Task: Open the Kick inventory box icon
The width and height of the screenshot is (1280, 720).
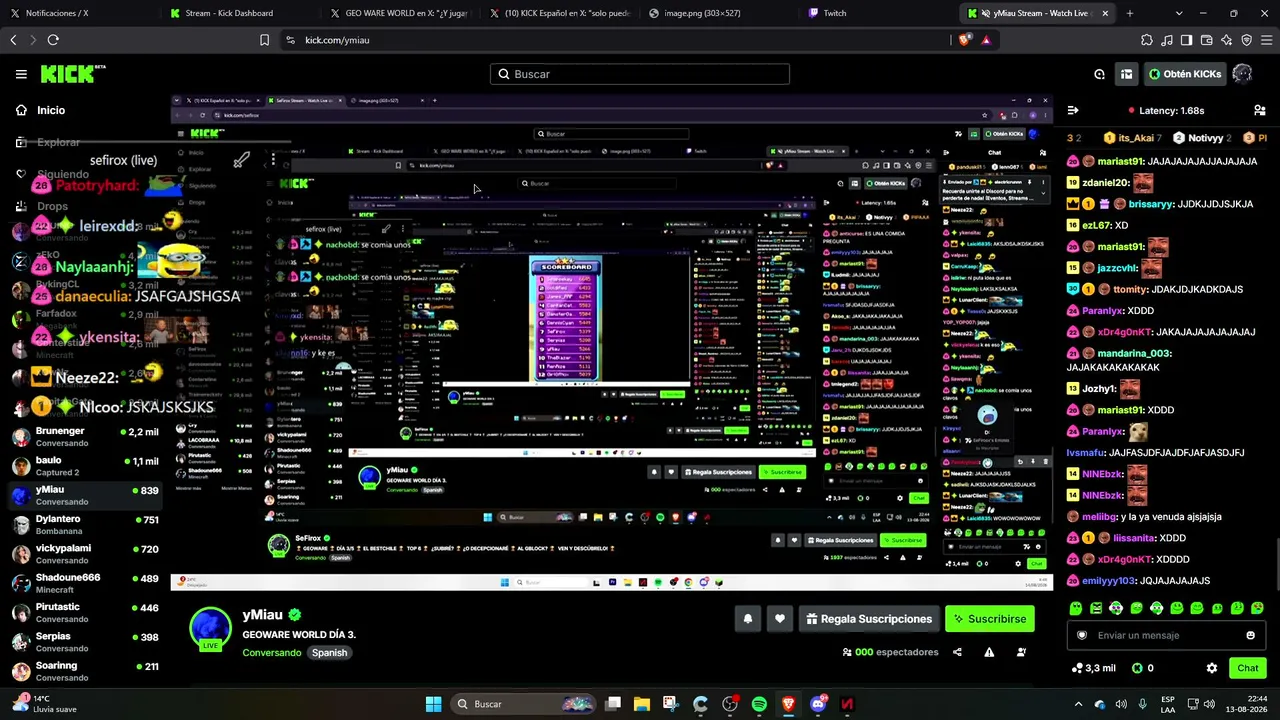Action: coord(1126,74)
